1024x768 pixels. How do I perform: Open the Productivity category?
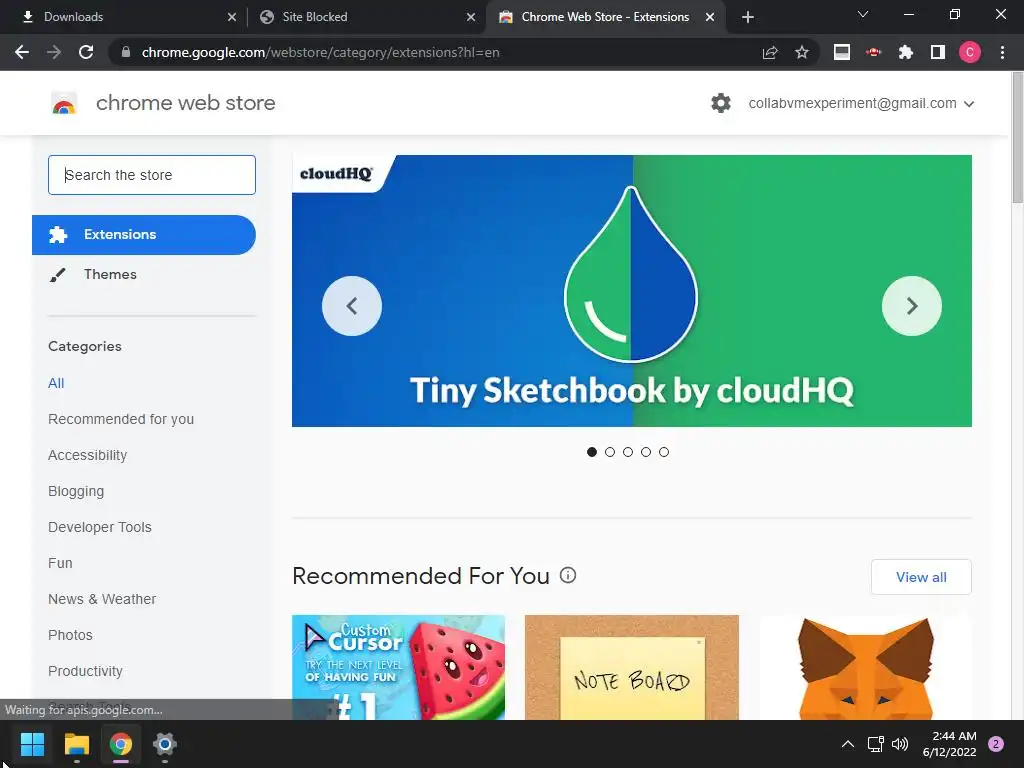coord(86,671)
